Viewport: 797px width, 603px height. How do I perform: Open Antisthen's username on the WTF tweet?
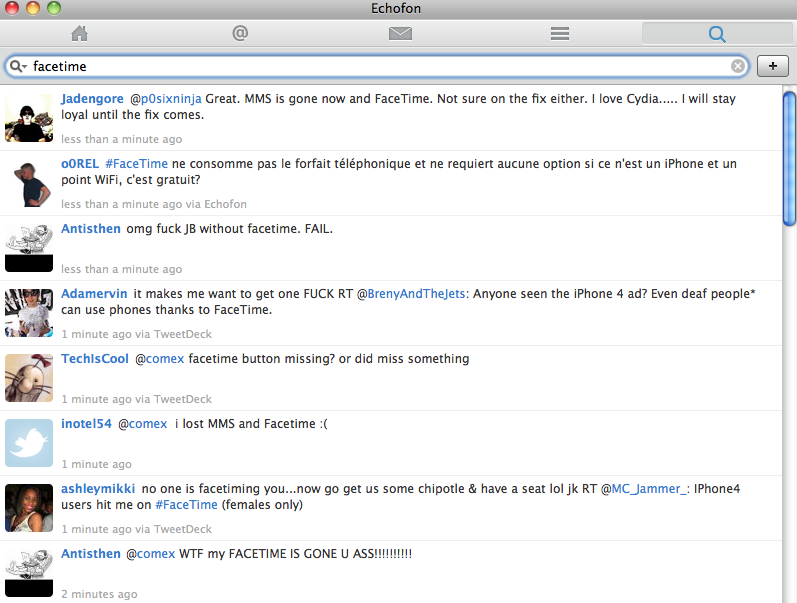[x=90, y=554]
